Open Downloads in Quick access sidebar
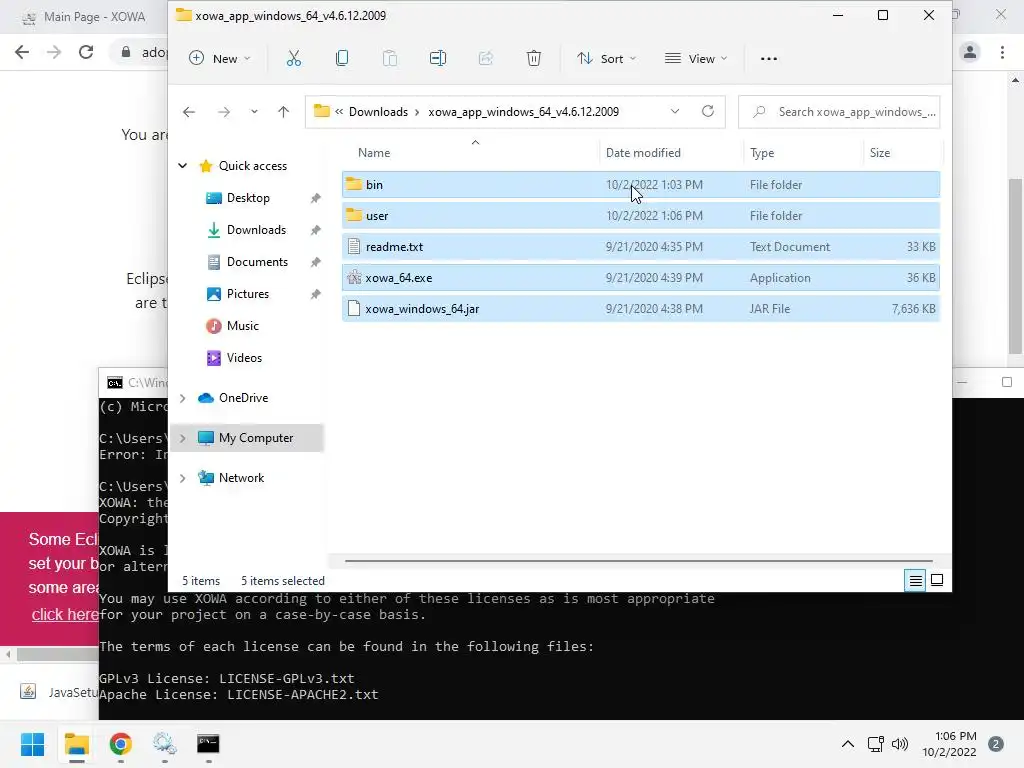The height and width of the screenshot is (768, 1024). click(x=256, y=230)
